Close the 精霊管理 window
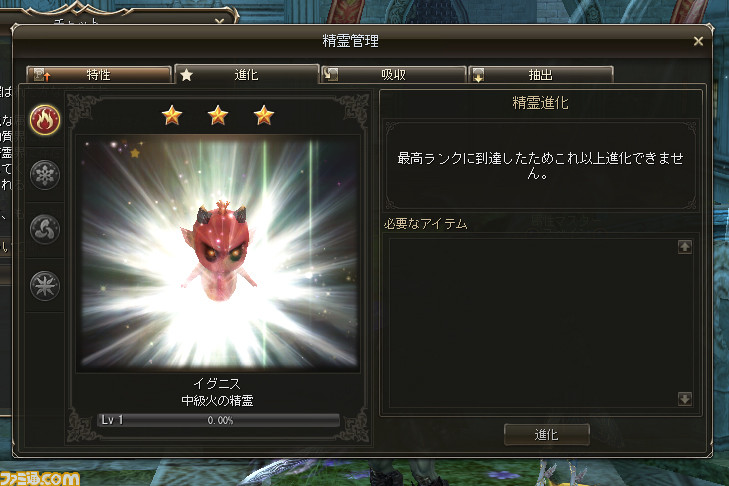729x486 pixels. coord(698,41)
